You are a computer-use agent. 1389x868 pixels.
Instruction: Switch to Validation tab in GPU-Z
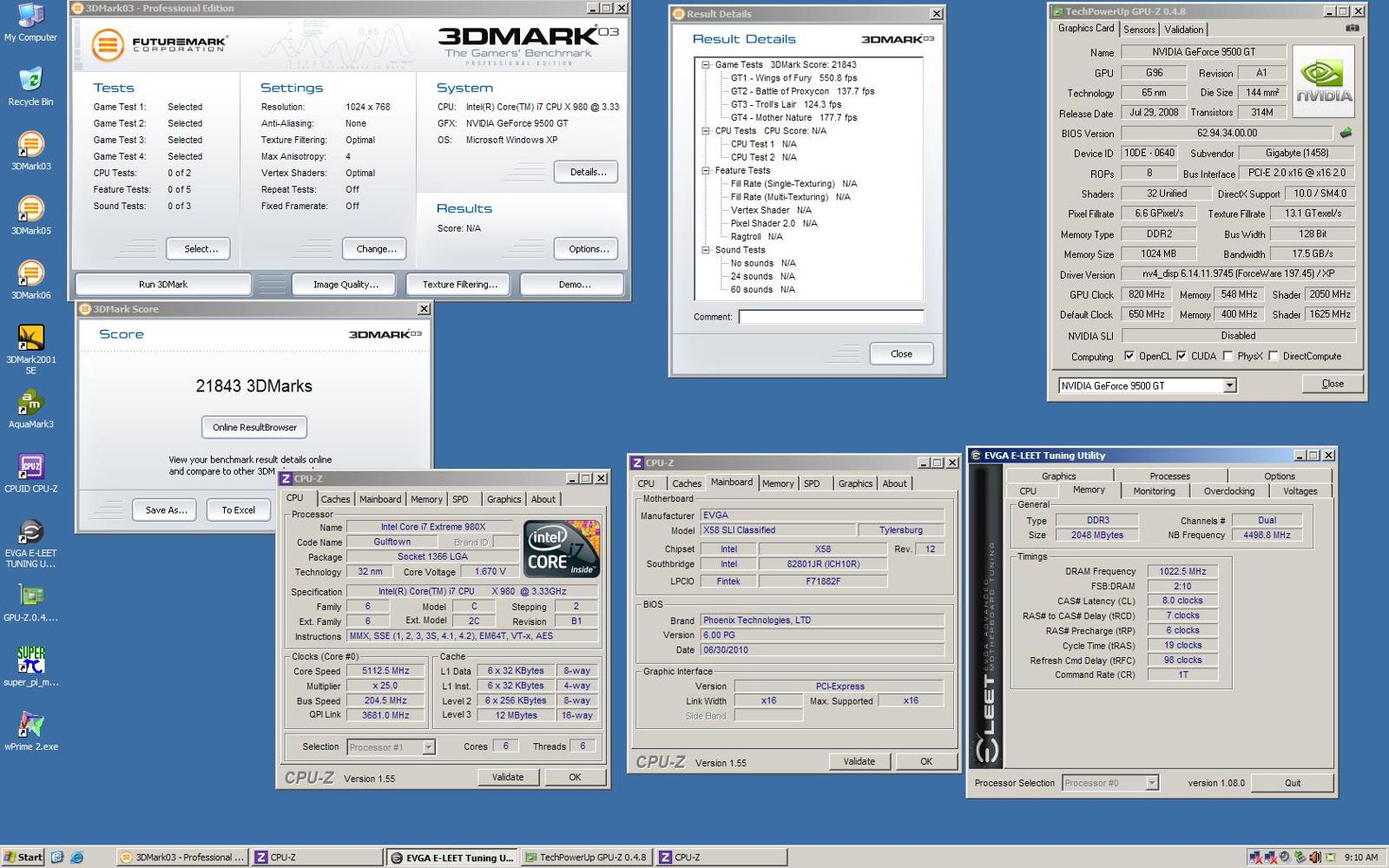[x=1184, y=30]
